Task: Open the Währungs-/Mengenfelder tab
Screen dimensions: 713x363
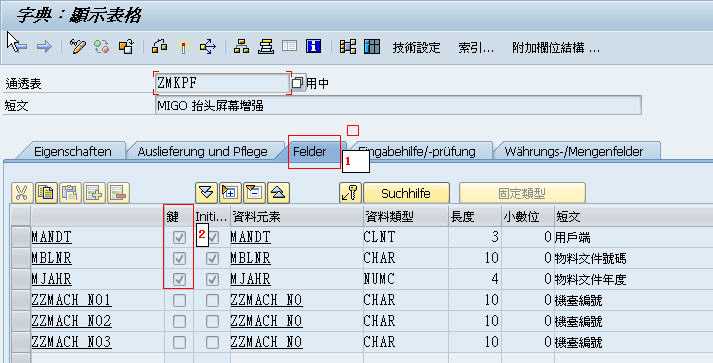Action: coord(574,151)
